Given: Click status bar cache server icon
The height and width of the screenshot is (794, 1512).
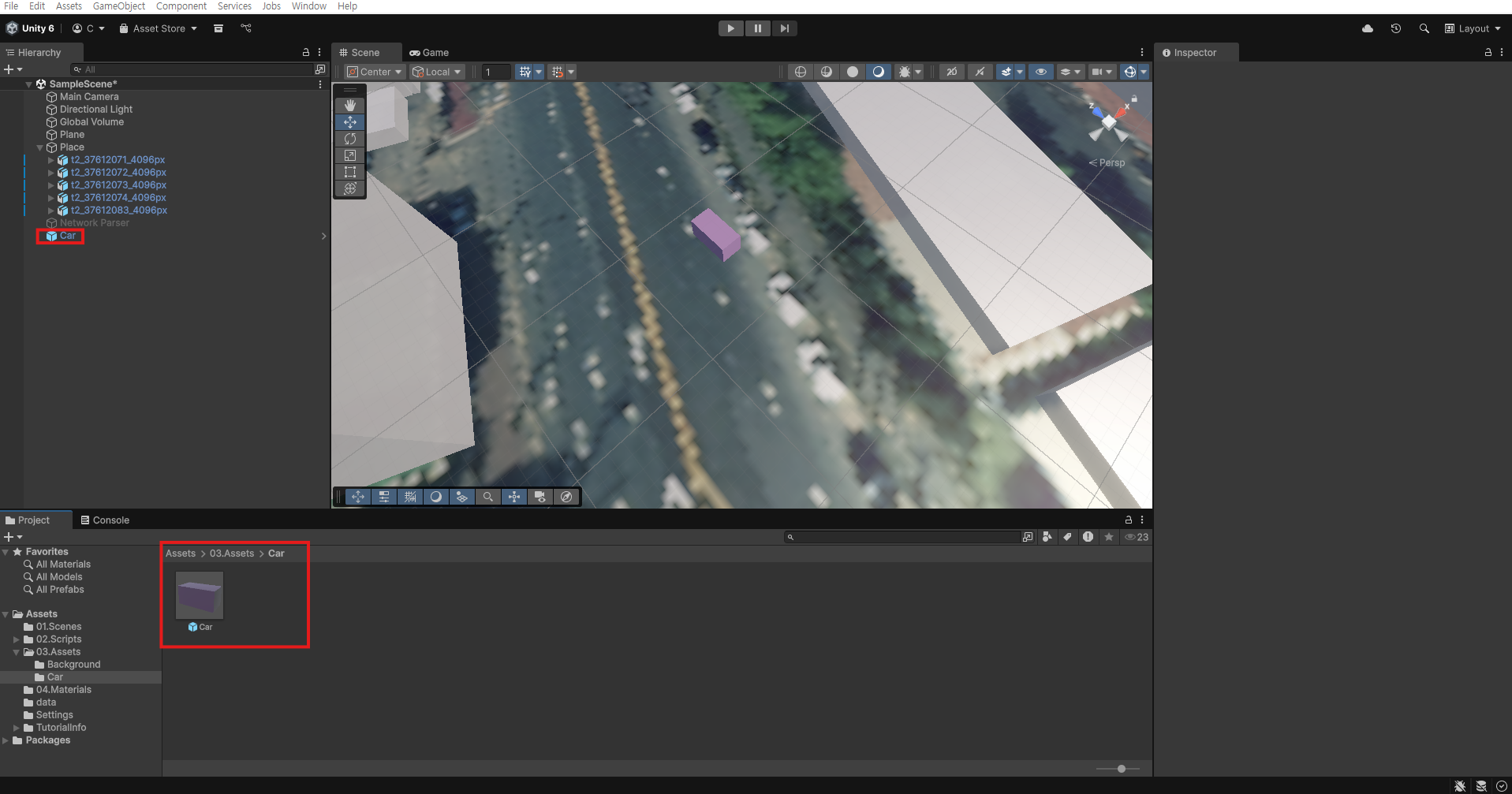Looking at the screenshot, I should (x=1481, y=786).
